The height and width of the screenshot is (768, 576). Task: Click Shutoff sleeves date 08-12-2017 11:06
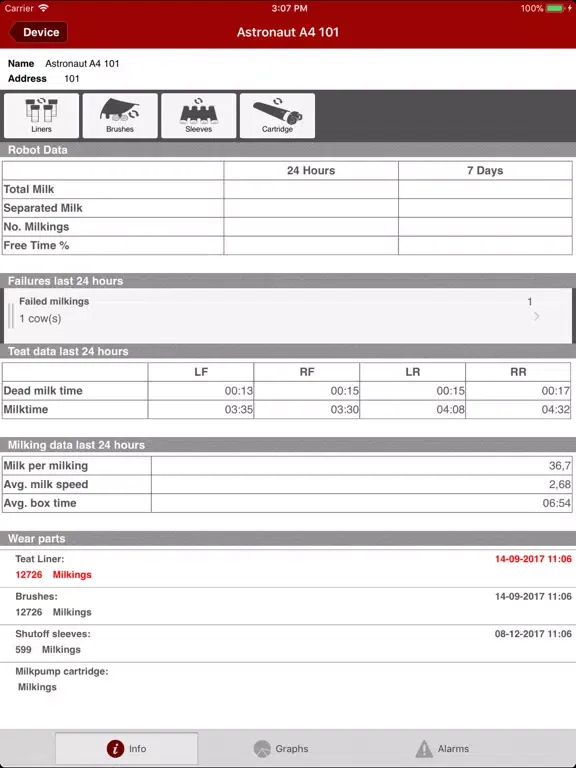click(533, 634)
